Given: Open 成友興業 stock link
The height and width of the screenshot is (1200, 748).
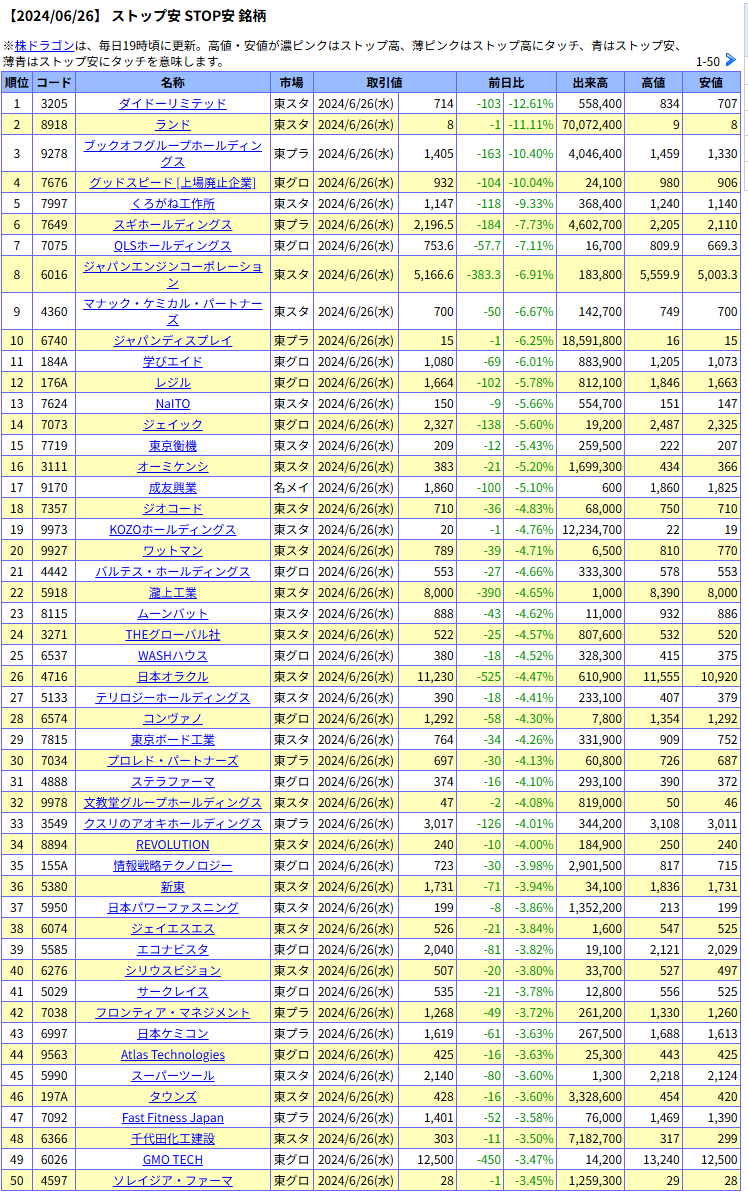Looking at the screenshot, I should [172, 487].
